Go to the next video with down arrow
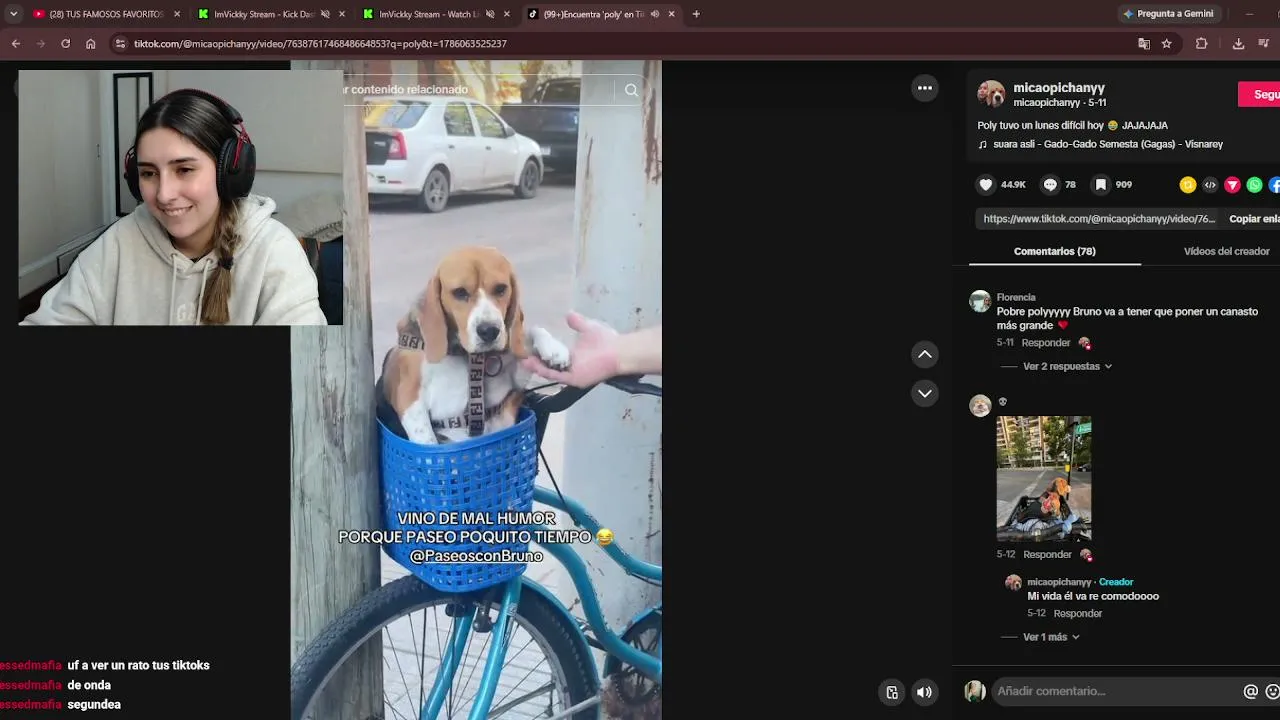This screenshot has height=720, width=1280. (925, 393)
